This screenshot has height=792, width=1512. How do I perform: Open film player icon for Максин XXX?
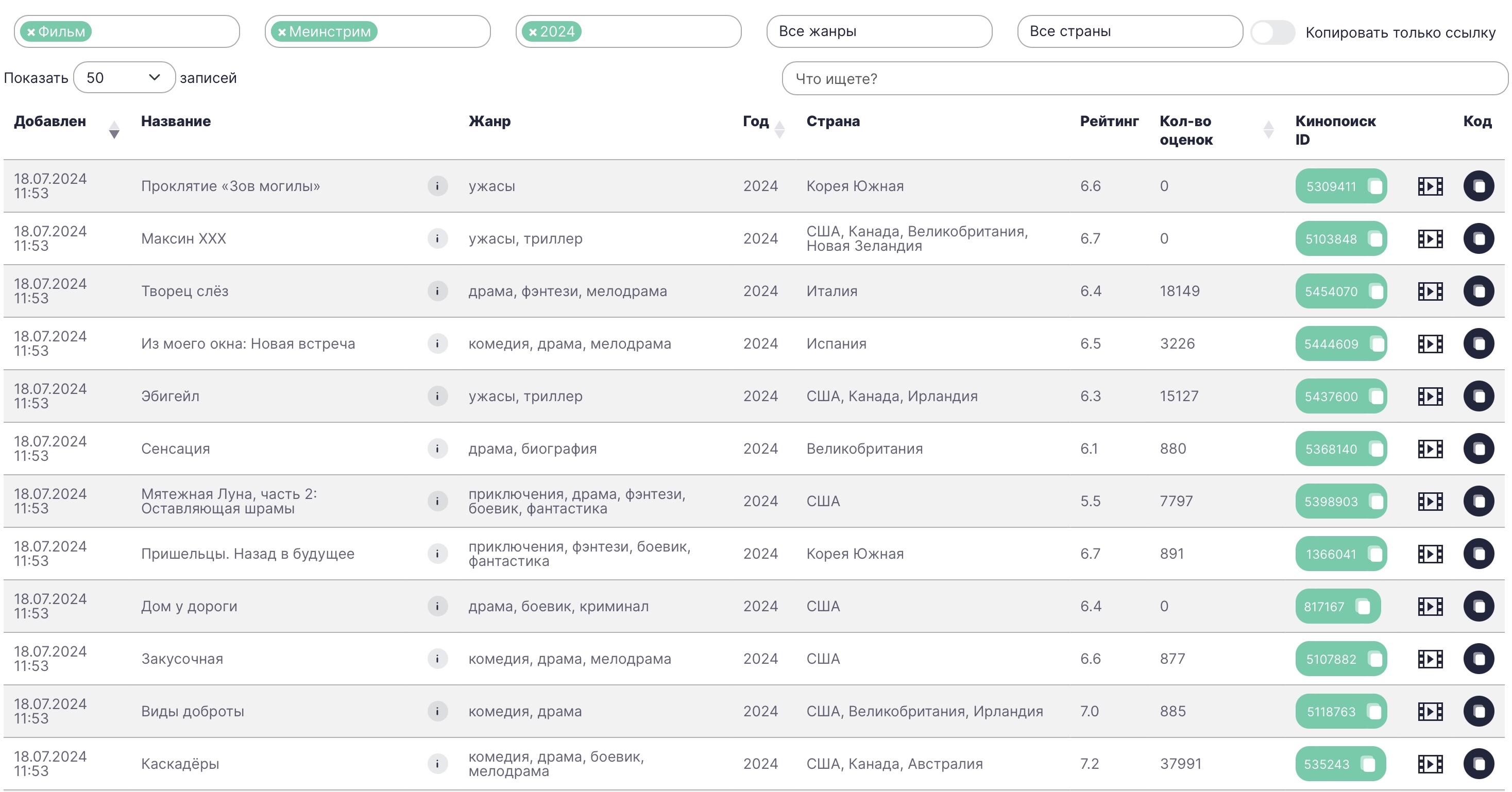pyautogui.click(x=1430, y=239)
